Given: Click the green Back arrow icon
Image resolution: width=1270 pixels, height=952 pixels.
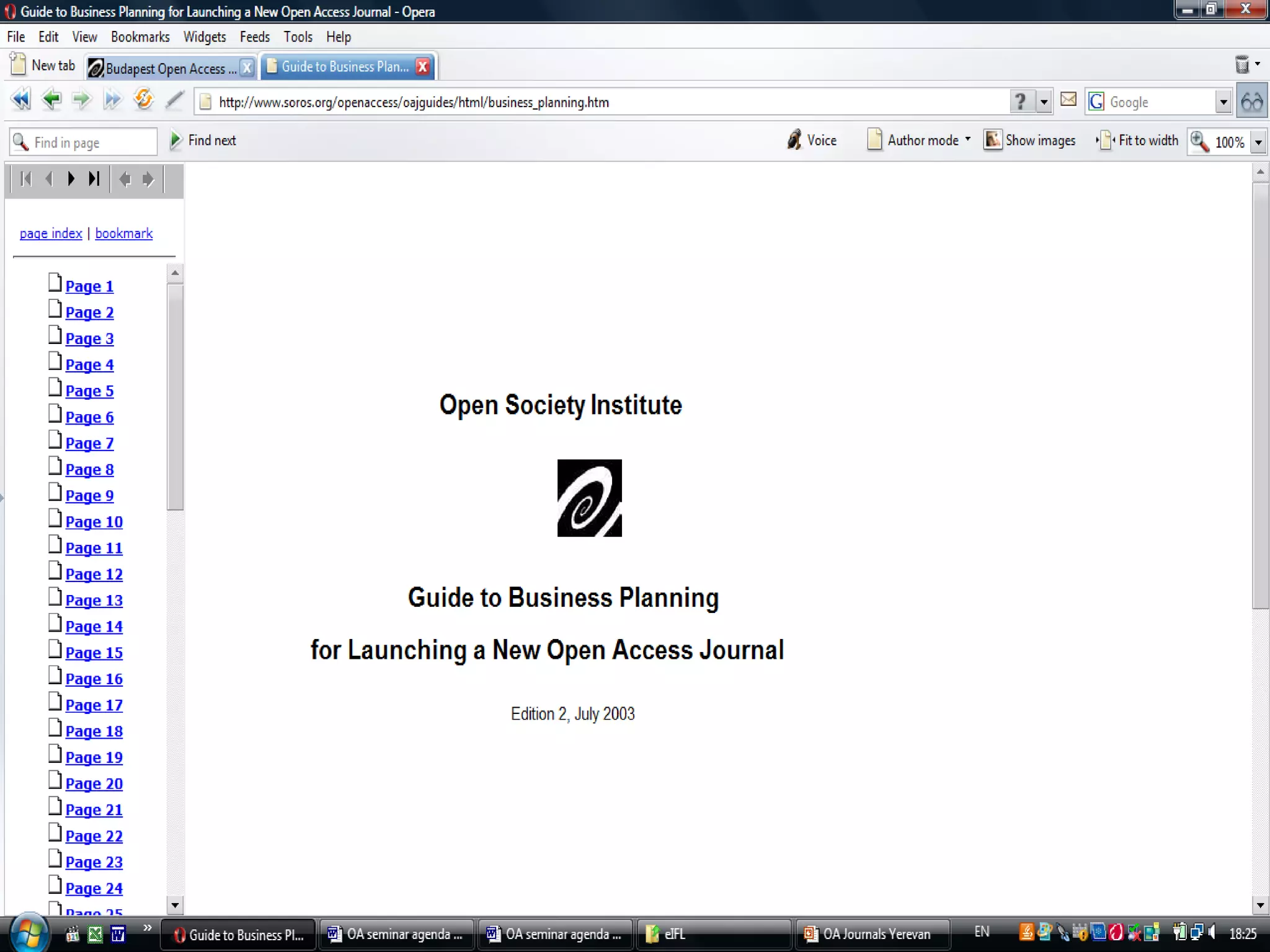Looking at the screenshot, I should tap(51, 100).
